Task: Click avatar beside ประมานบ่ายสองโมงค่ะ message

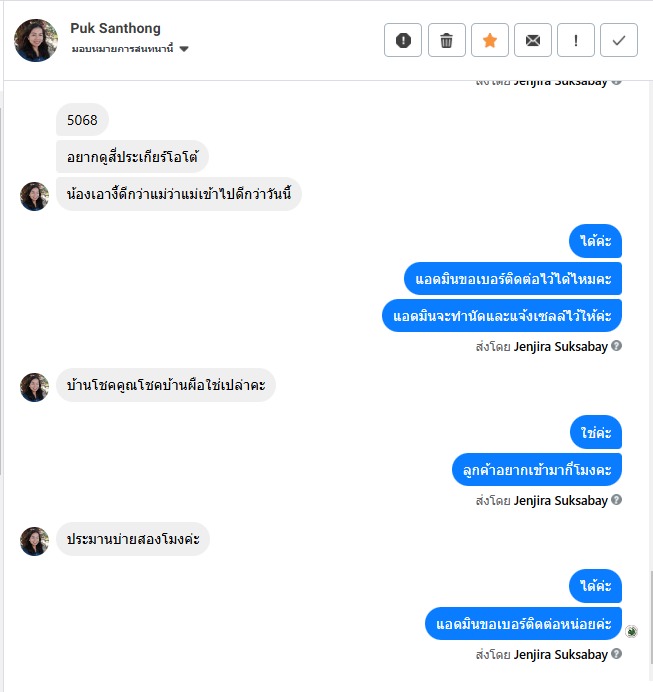Action: (x=34, y=541)
